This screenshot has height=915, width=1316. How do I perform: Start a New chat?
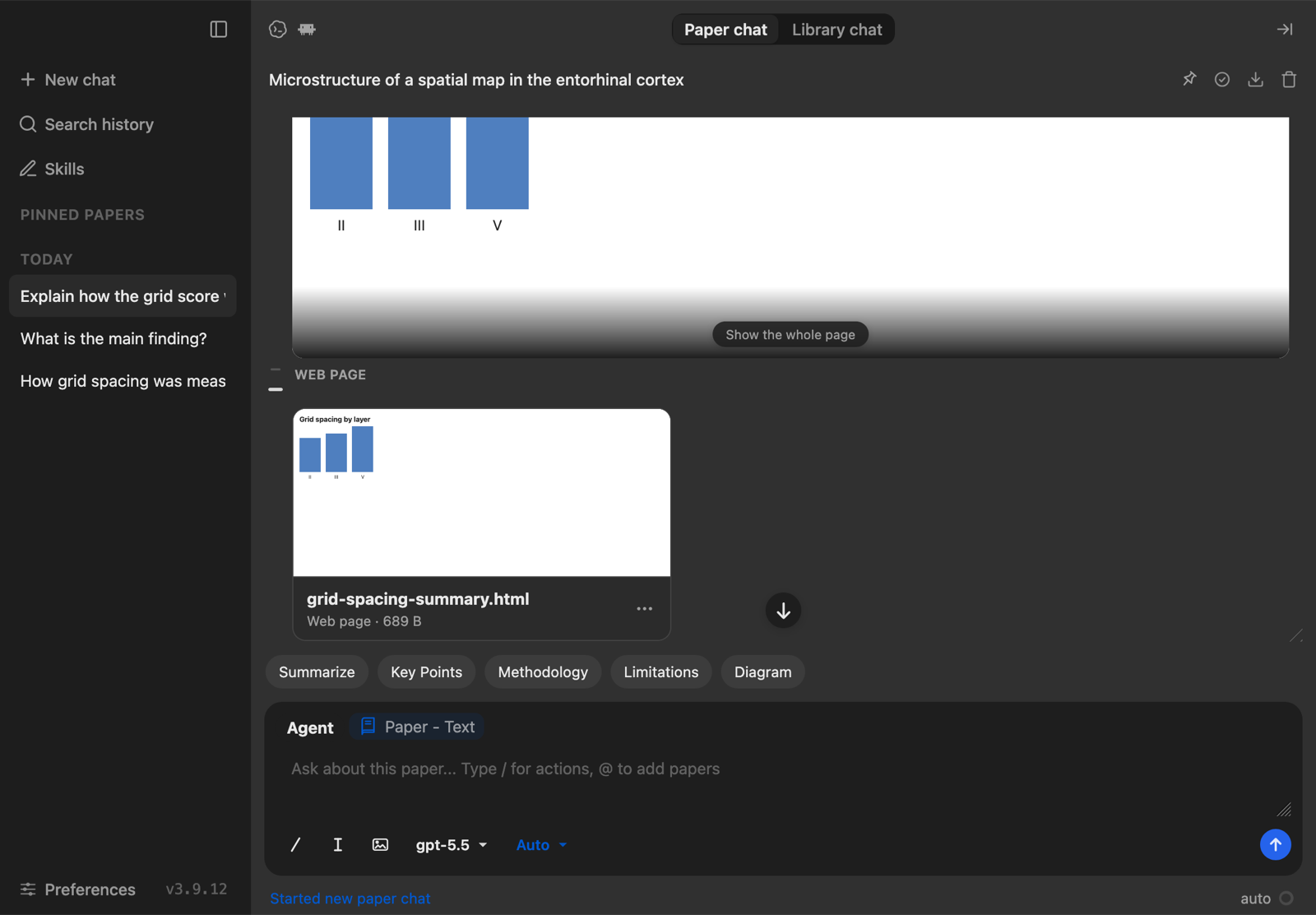(x=68, y=80)
